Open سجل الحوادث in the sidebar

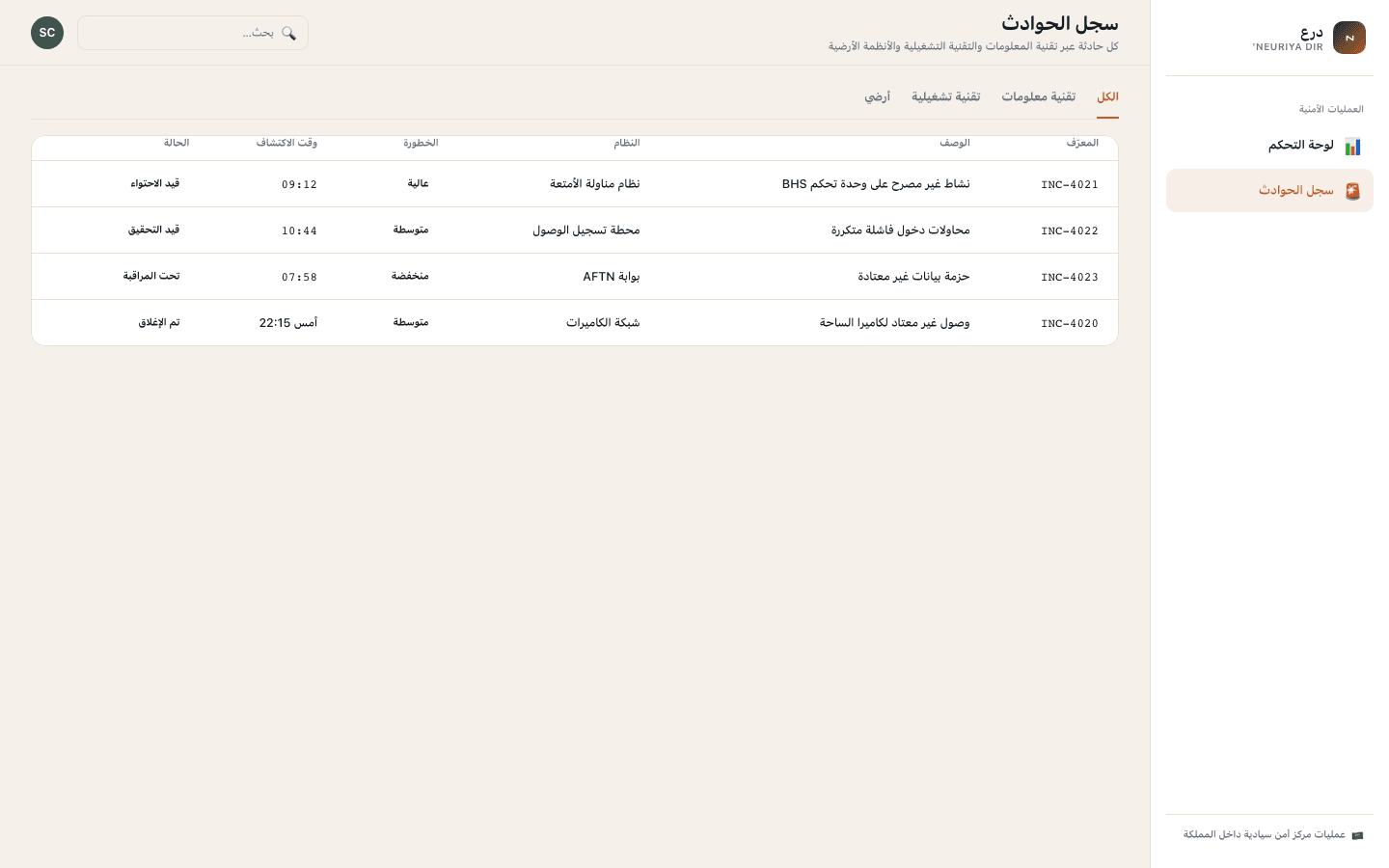[x=1269, y=191]
